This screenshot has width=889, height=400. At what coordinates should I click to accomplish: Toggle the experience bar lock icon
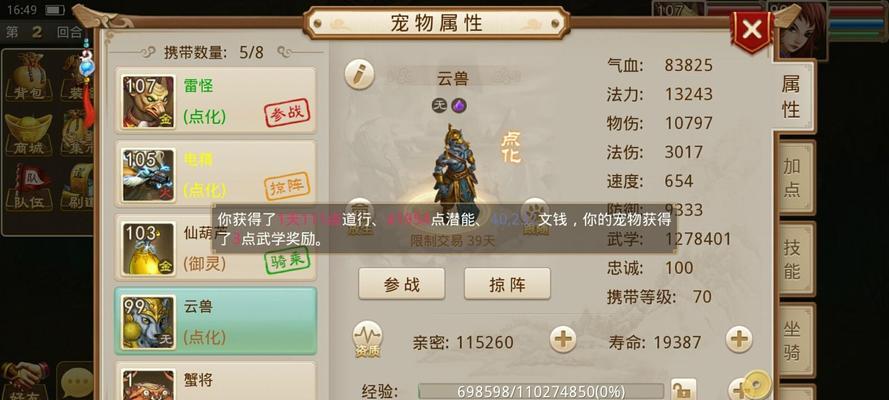683,390
